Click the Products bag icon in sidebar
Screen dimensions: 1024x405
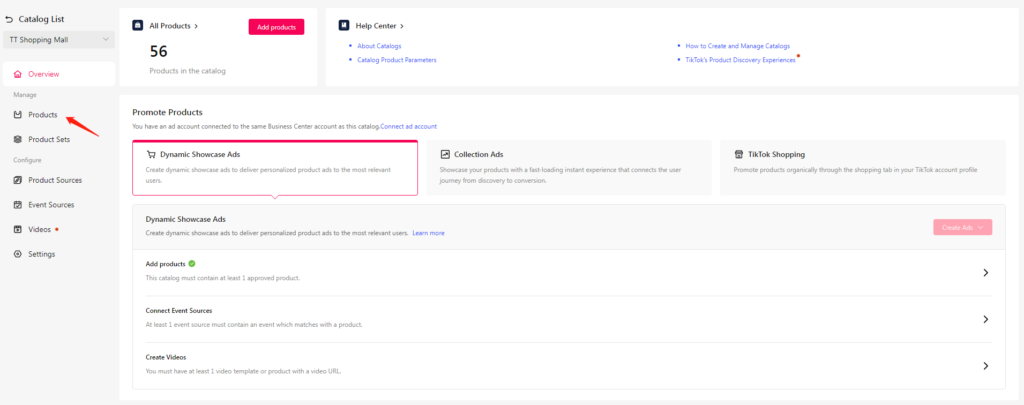(18, 115)
